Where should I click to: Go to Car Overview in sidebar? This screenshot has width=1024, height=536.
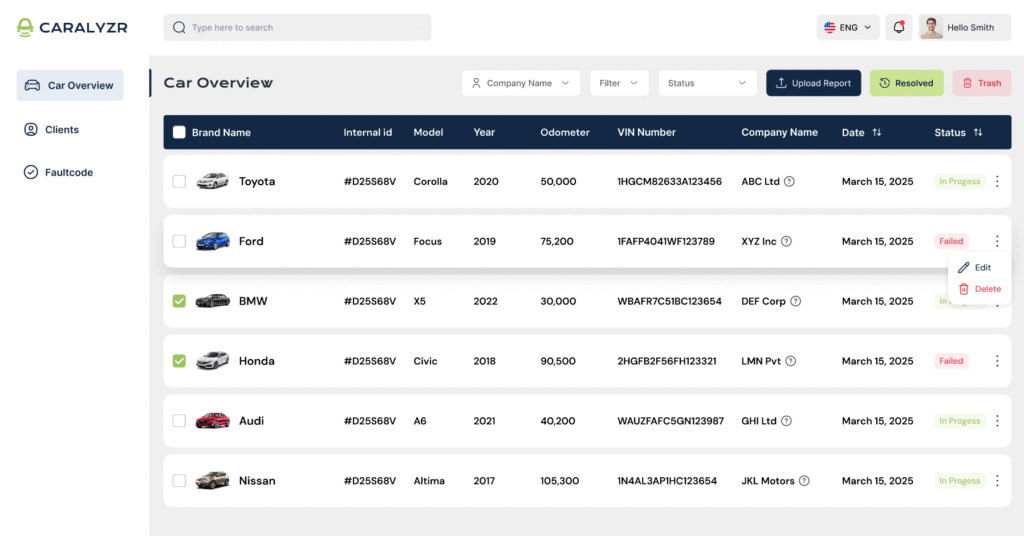(70, 86)
